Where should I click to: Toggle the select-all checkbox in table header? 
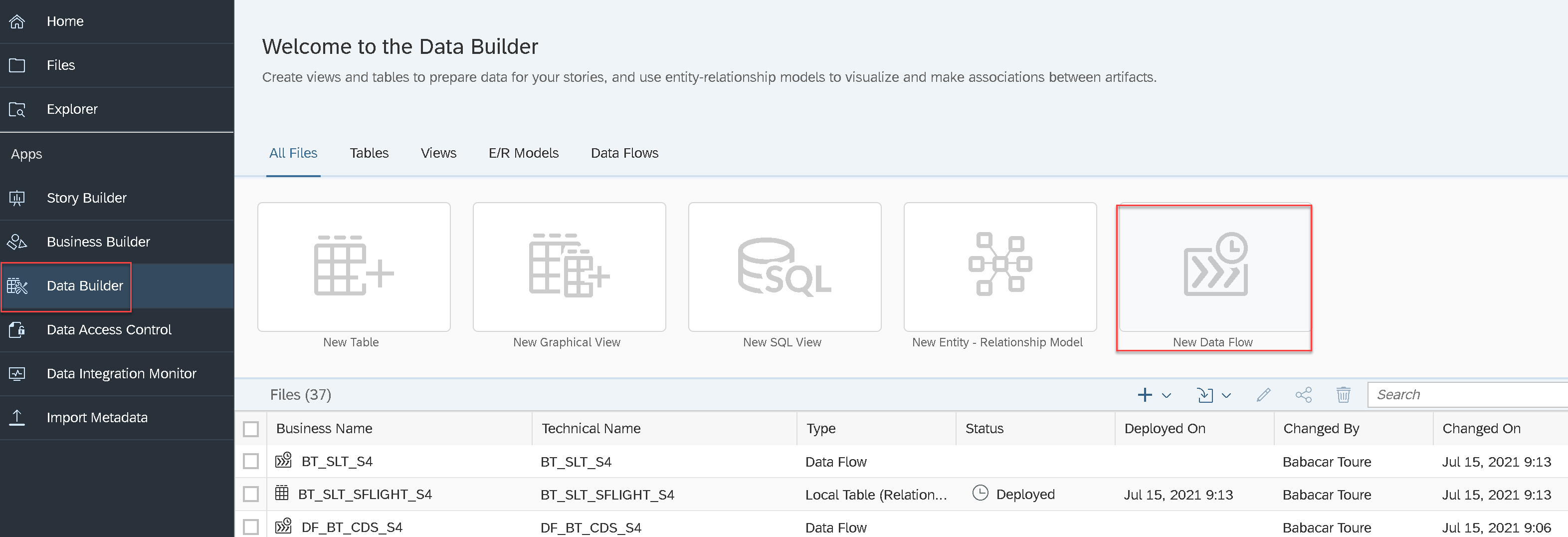point(251,429)
